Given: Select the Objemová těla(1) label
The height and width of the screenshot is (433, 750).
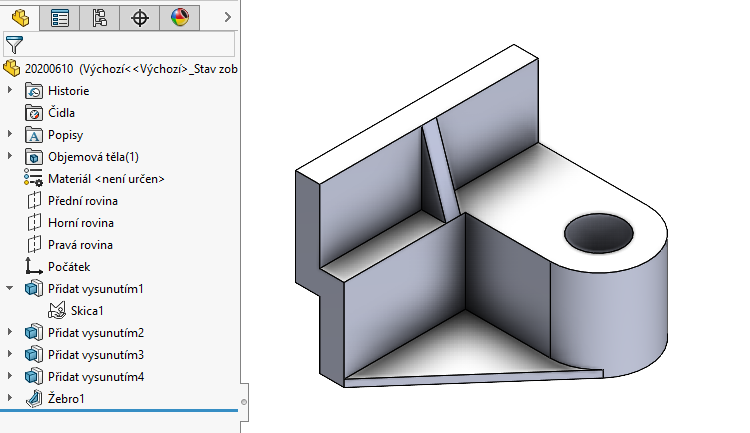Looking at the screenshot, I should 93,157.
